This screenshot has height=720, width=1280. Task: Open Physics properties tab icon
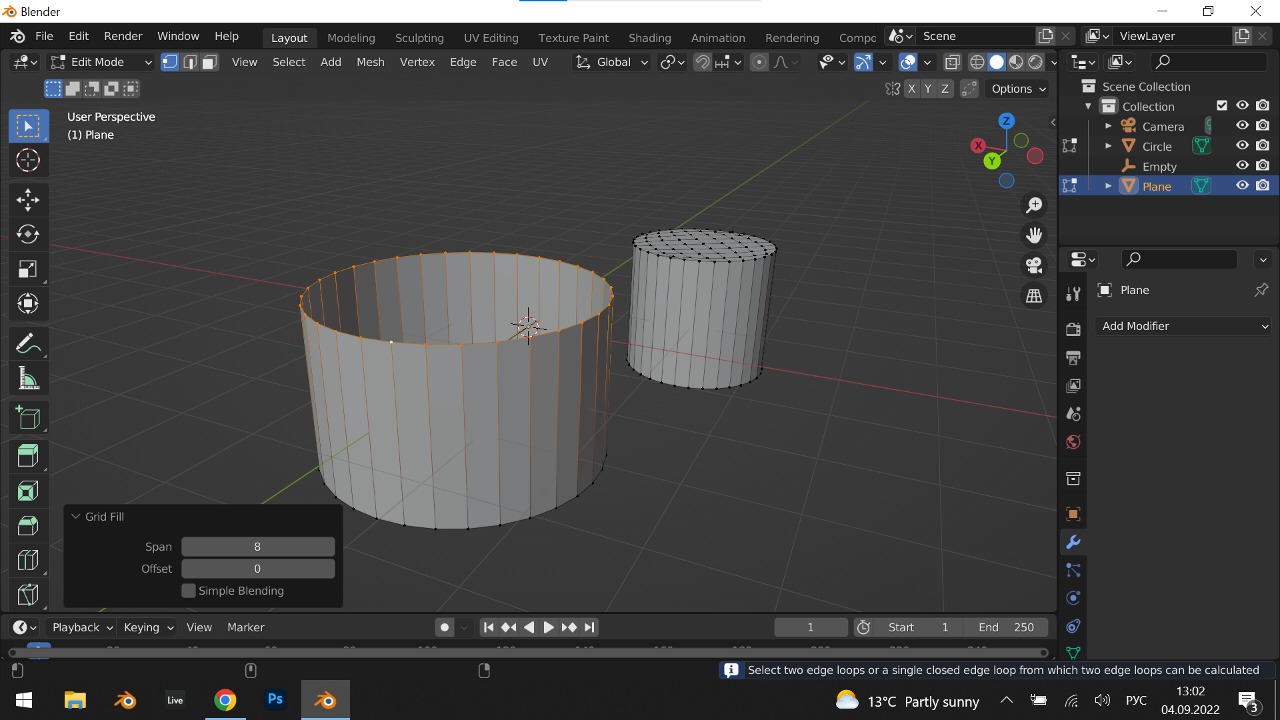tap(1073, 598)
